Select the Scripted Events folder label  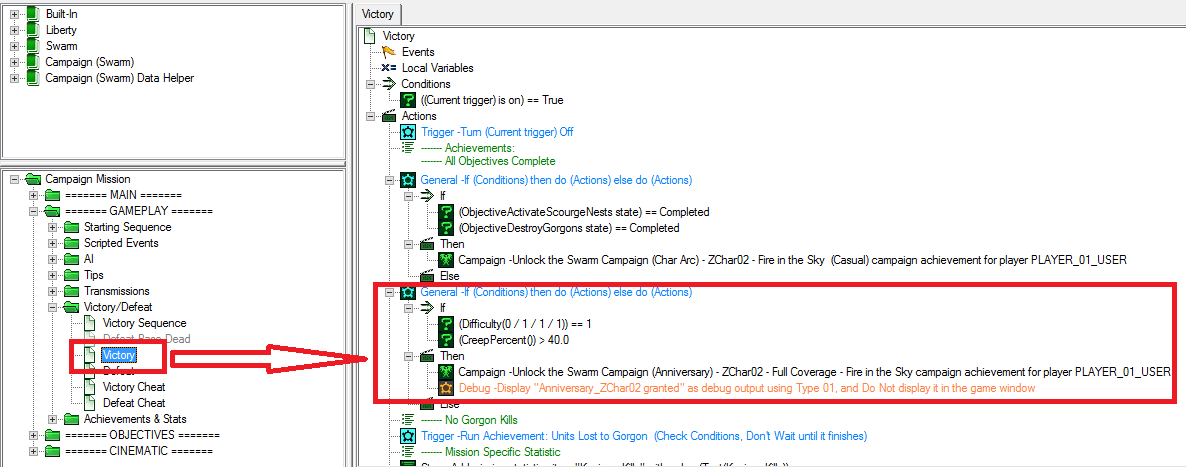click(x=121, y=243)
